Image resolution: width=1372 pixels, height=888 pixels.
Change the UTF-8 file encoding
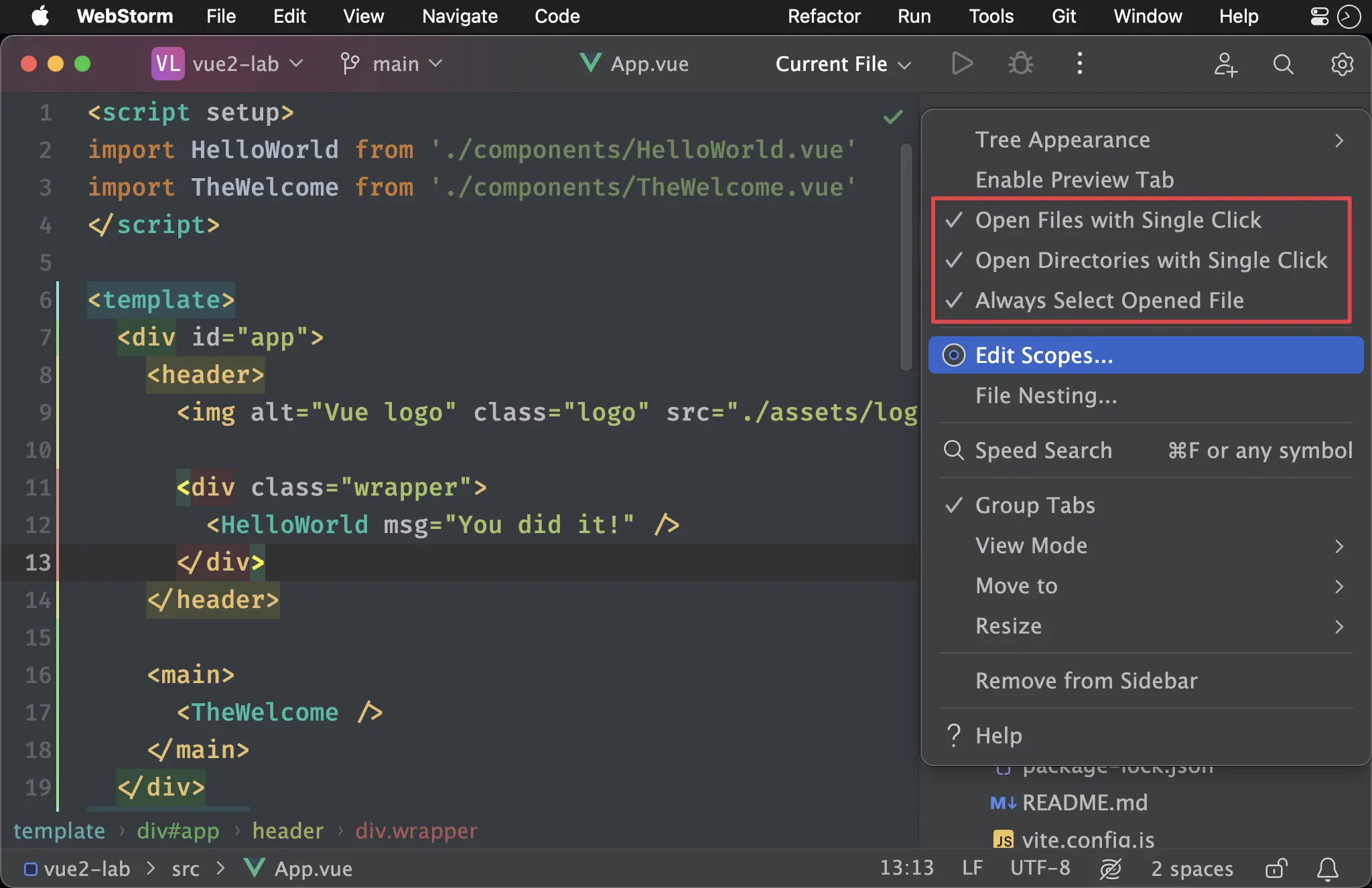1040,869
